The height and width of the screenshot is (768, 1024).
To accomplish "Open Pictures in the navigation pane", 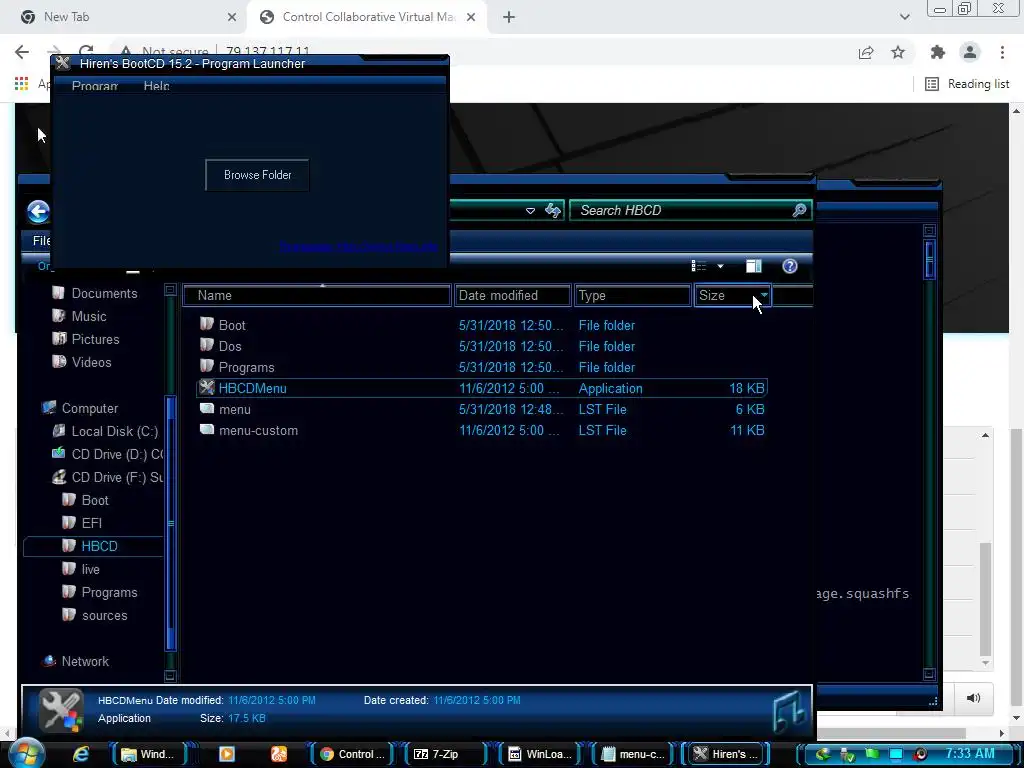I will click(95, 339).
